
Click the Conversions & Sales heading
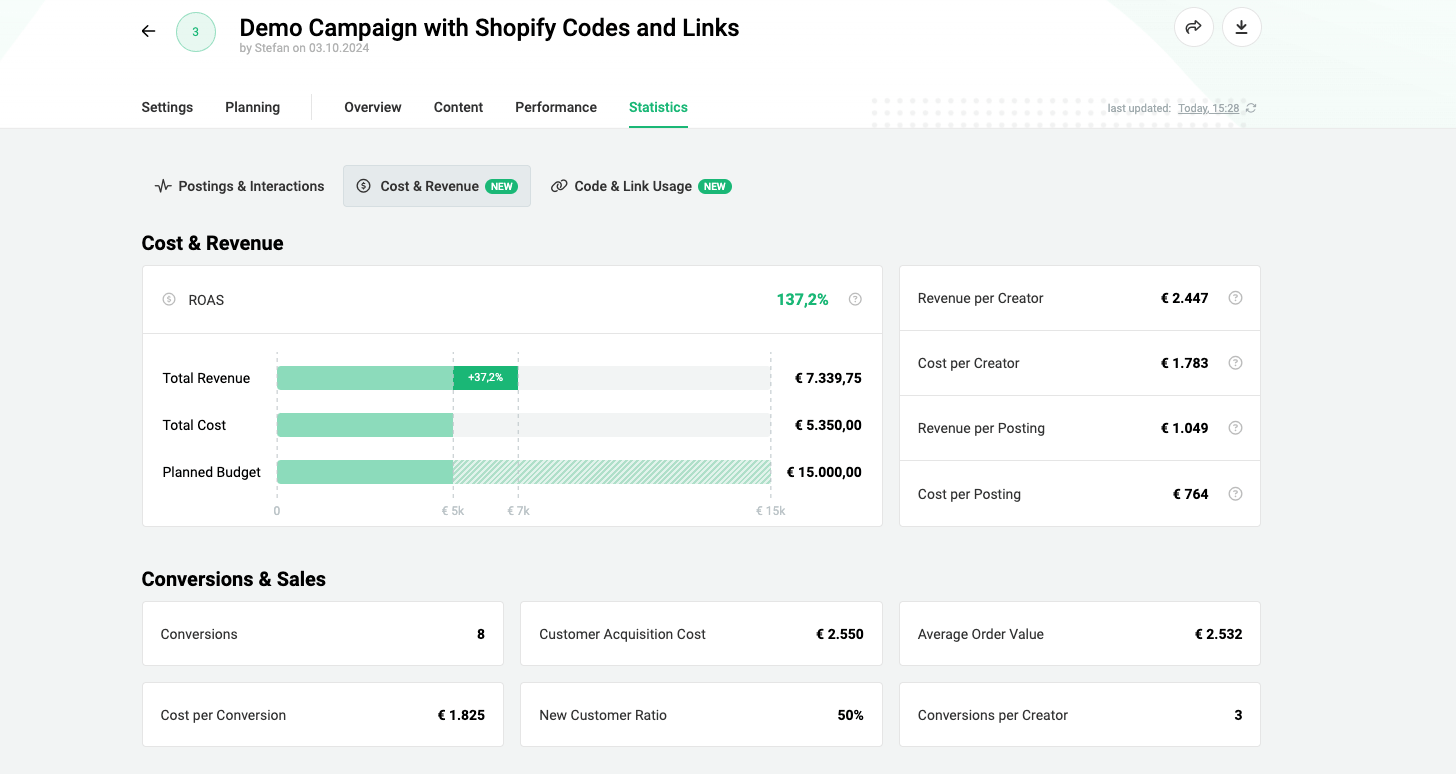[x=234, y=579]
